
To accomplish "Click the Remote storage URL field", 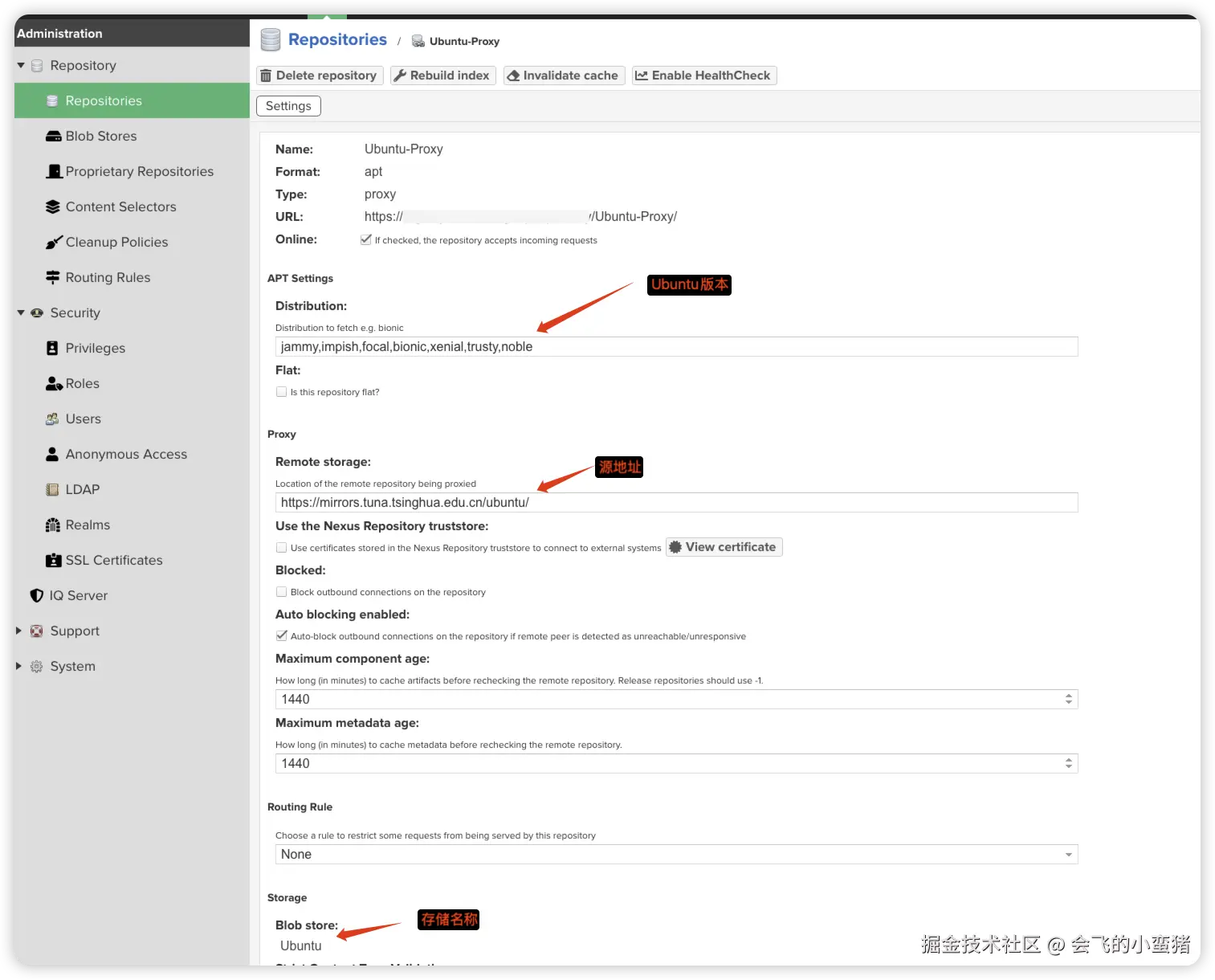I will (676, 503).
